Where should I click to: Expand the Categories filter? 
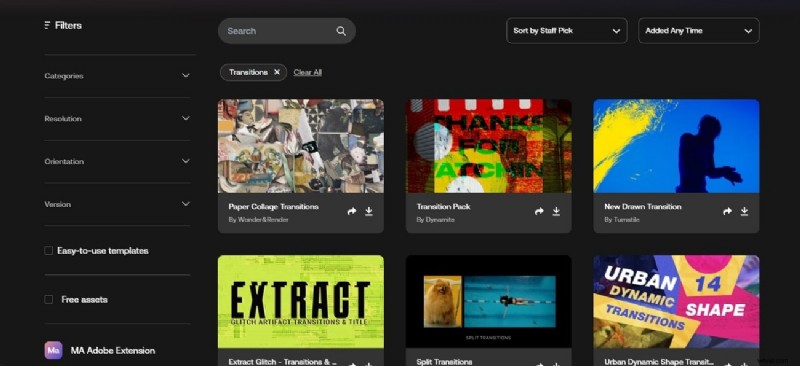coord(117,76)
